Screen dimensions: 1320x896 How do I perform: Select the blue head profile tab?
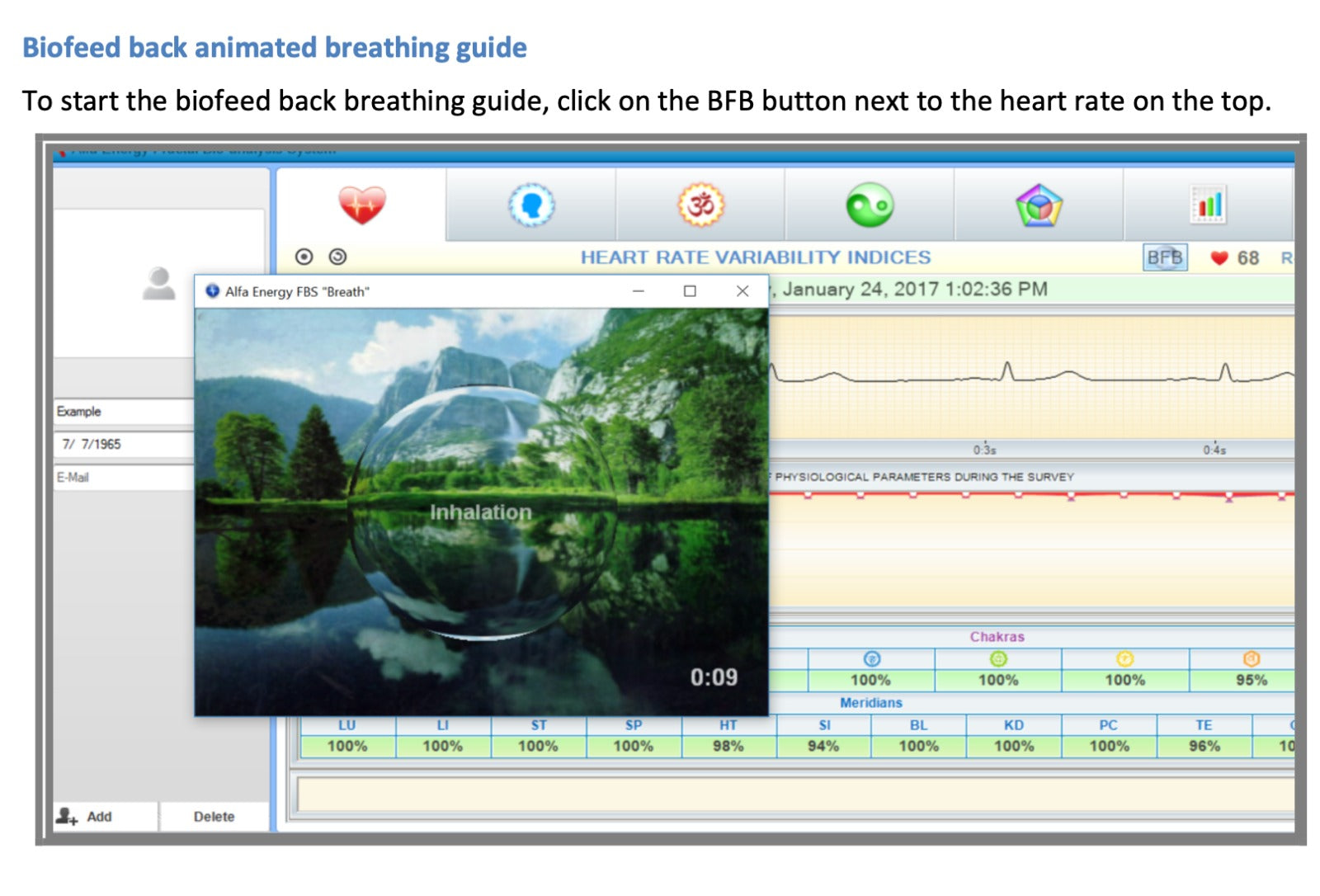click(531, 205)
